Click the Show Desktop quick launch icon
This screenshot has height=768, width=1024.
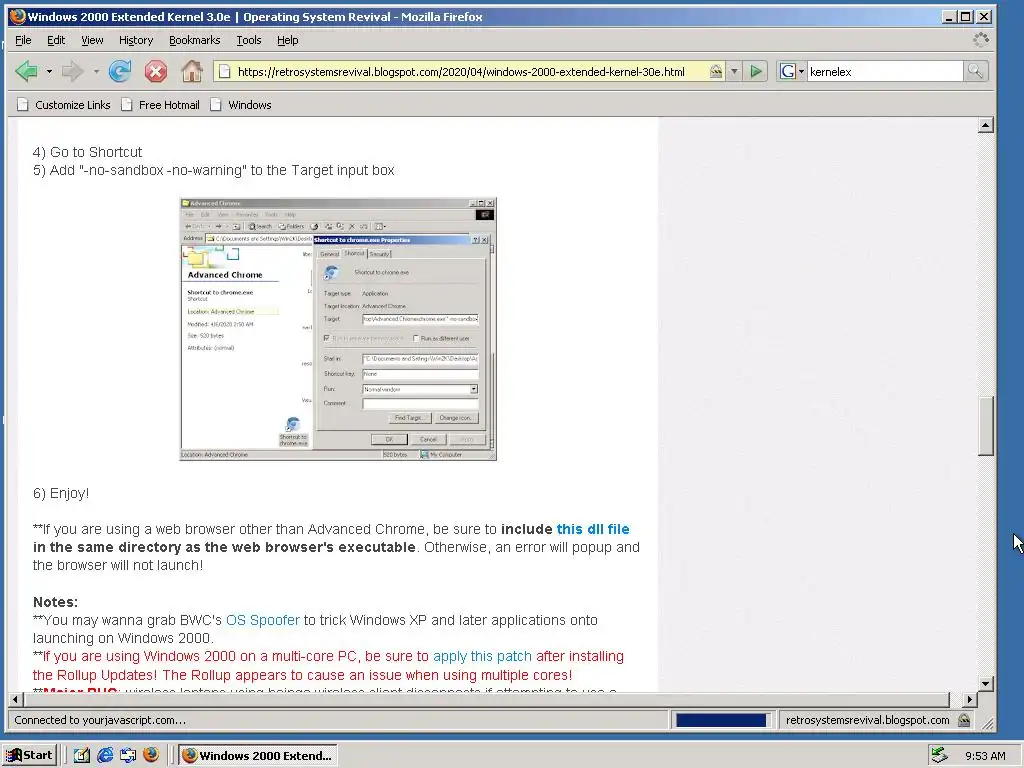pyautogui.click(x=82, y=755)
